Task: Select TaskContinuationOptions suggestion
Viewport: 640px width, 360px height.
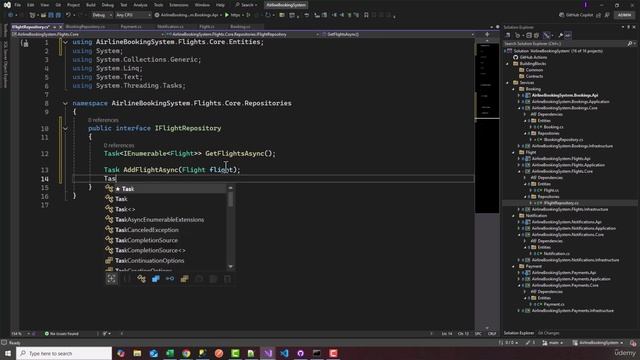Action: 165,260
